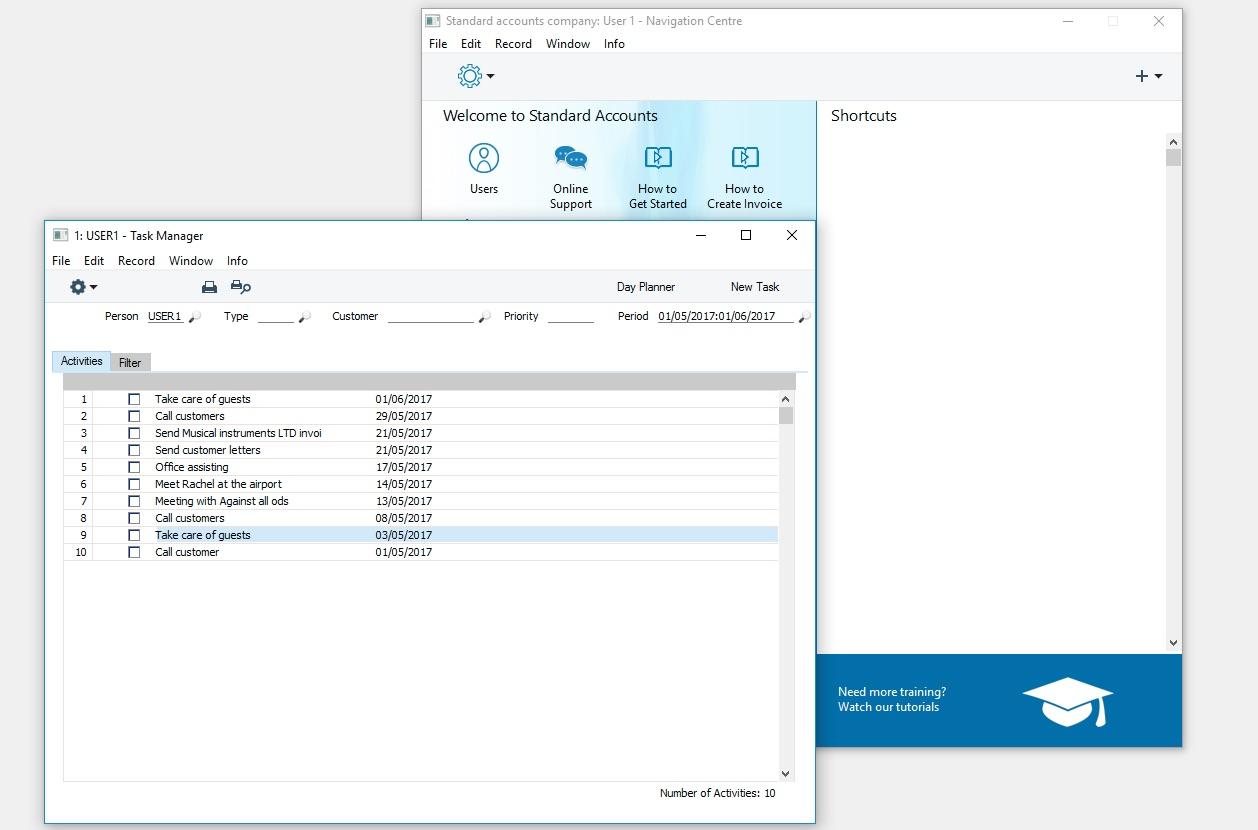Tick checkbox for Send Musical instruments LTD invoi

tap(134, 433)
